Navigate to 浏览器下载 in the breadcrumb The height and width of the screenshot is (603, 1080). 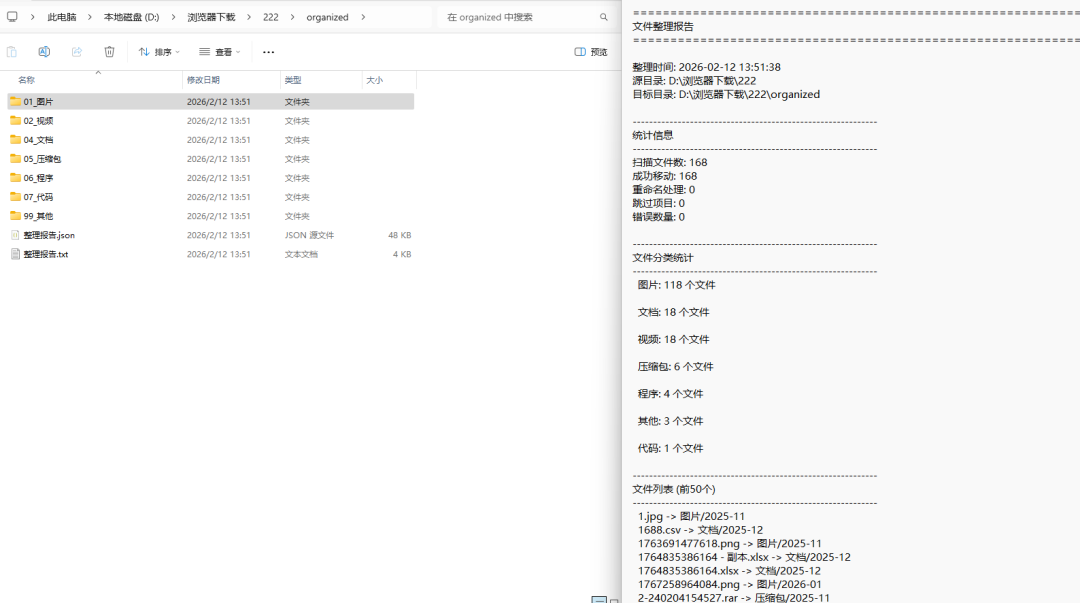point(210,17)
